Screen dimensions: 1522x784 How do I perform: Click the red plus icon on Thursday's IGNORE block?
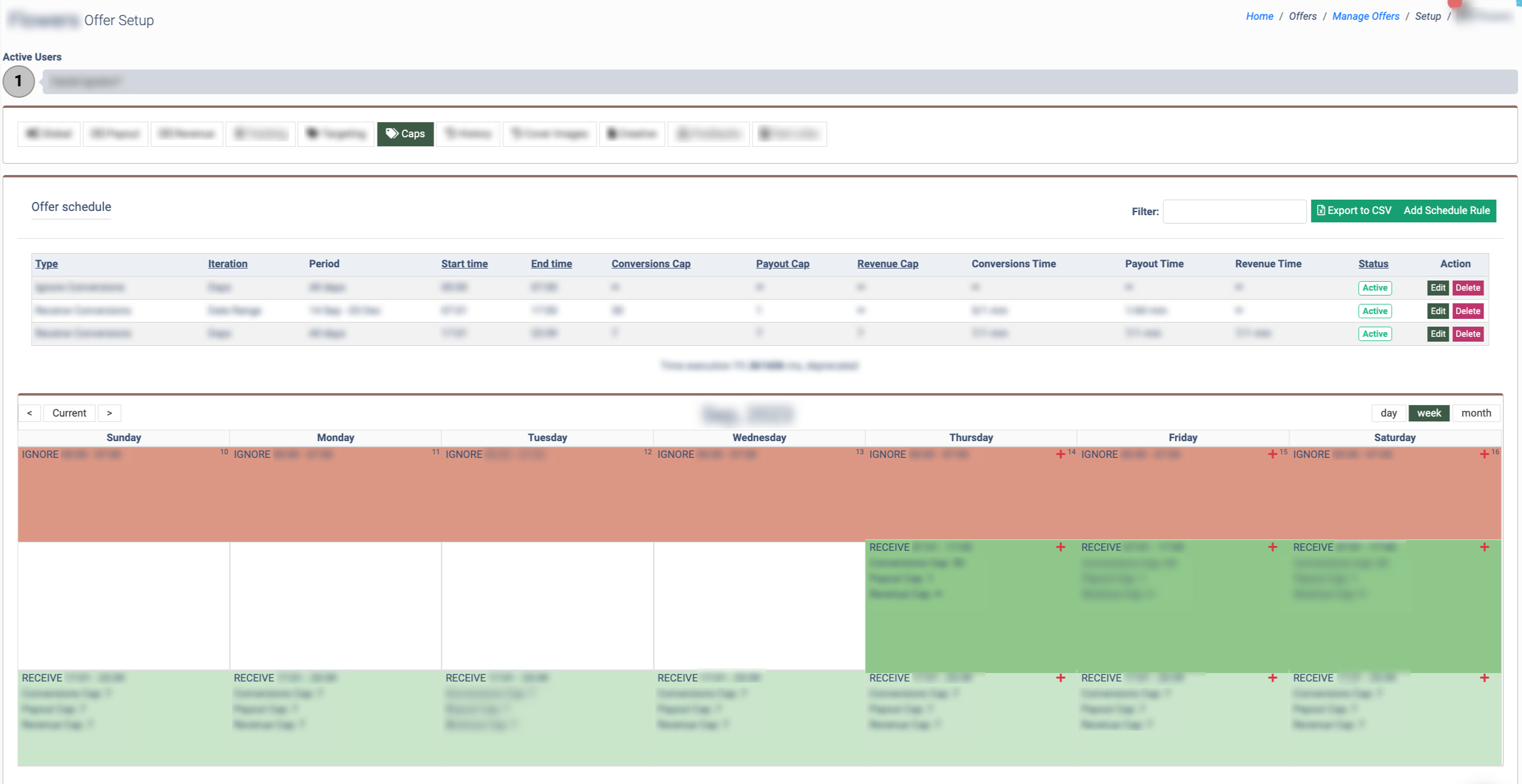coord(1060,454)
